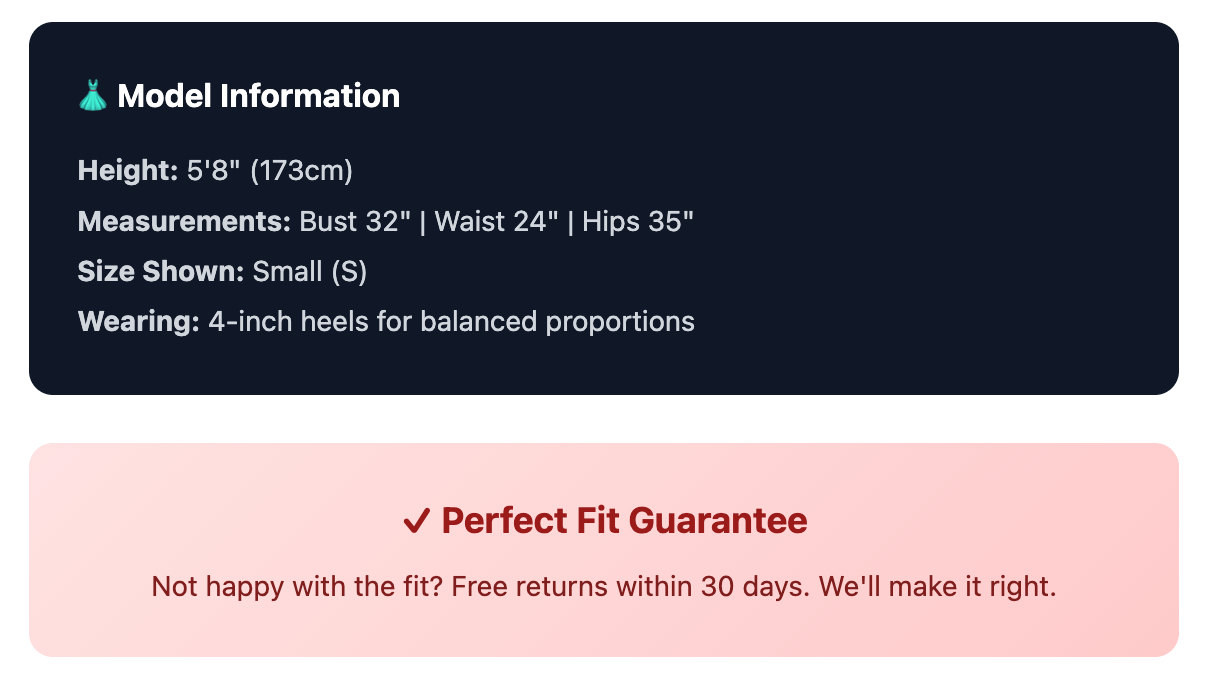Screen dimensions: 1212x674
Task: Click the bold Height label
Action: (127, 171)
